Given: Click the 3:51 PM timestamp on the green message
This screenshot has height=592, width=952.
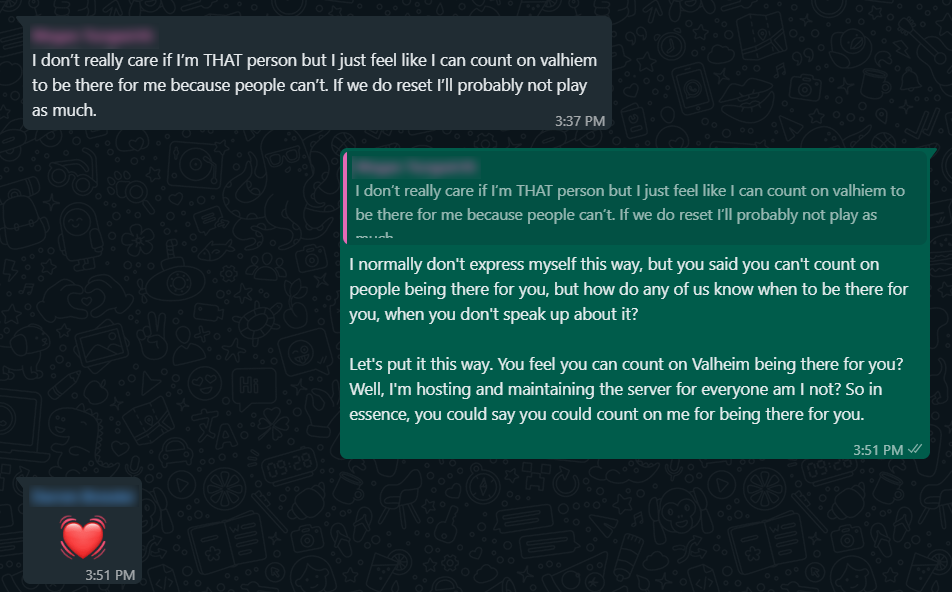Looking at the screenshot, I should [x=878, y=450].
